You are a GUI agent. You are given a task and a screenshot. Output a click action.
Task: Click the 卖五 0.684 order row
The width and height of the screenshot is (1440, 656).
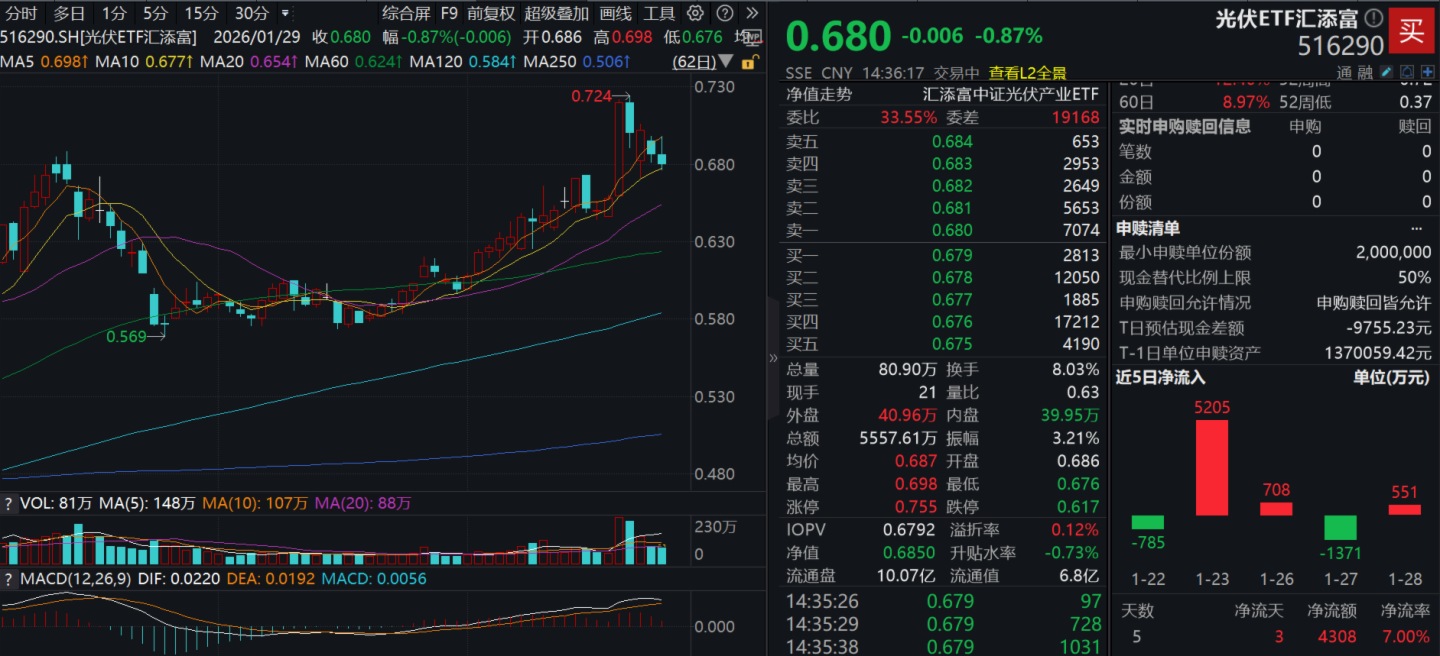tap(943, 142)
